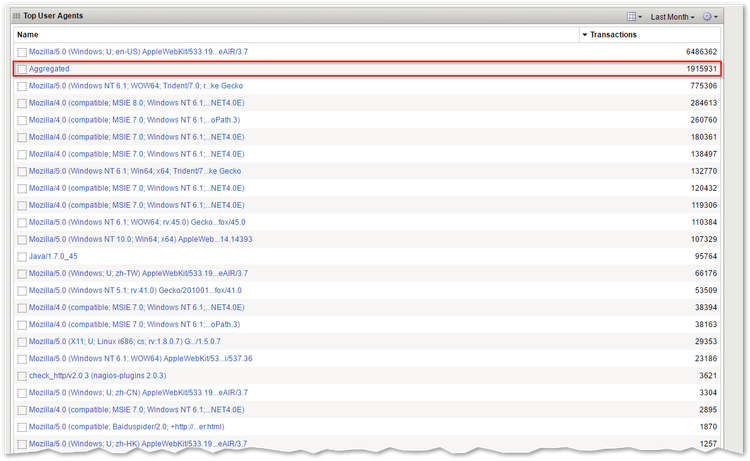Open the Mozilla/4.0 MSIE 8.0 link
Screen dimensions: 750x461
click(136, 103)
